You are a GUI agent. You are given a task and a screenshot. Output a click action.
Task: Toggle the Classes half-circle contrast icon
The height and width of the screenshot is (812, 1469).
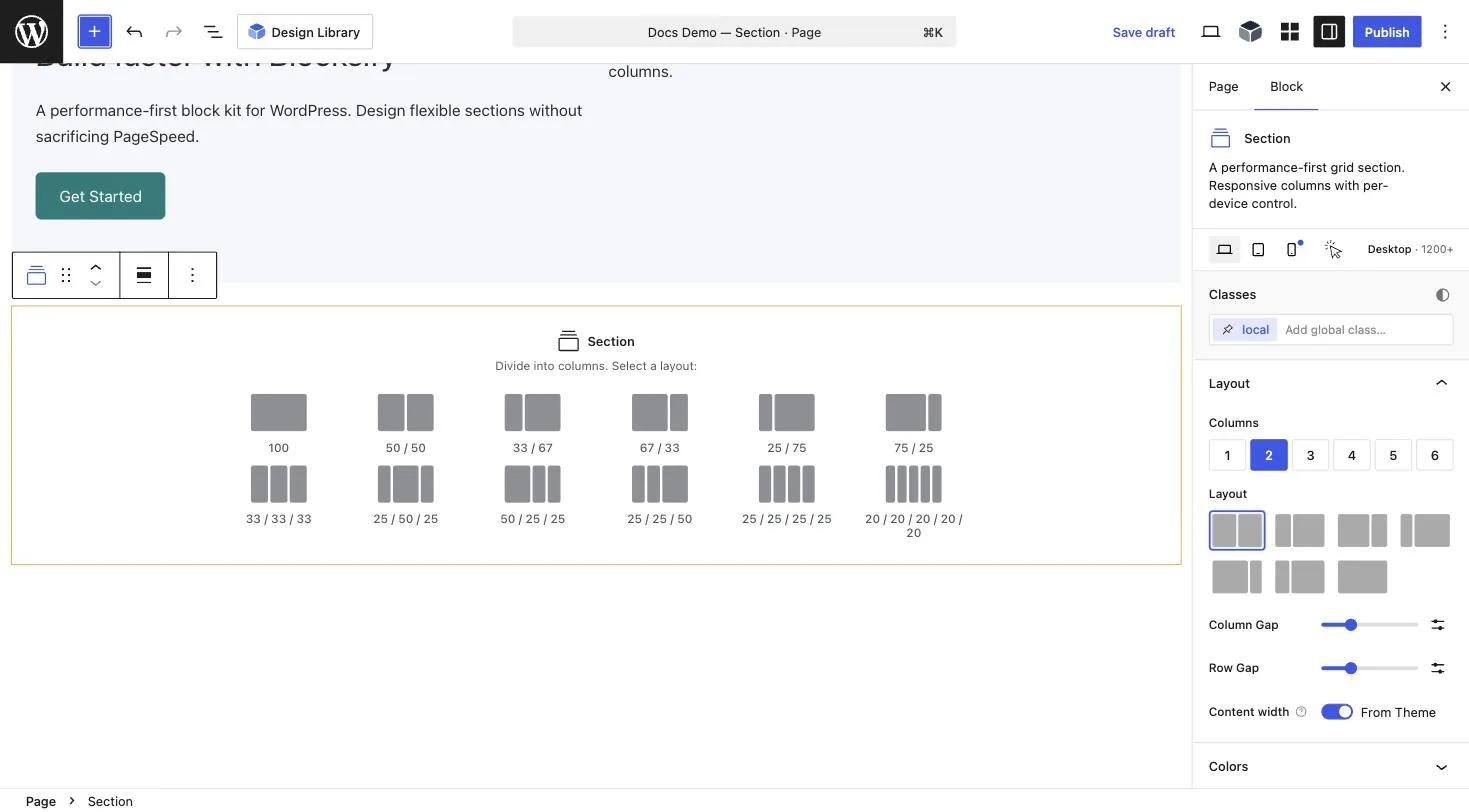(x=1442, y=295)
